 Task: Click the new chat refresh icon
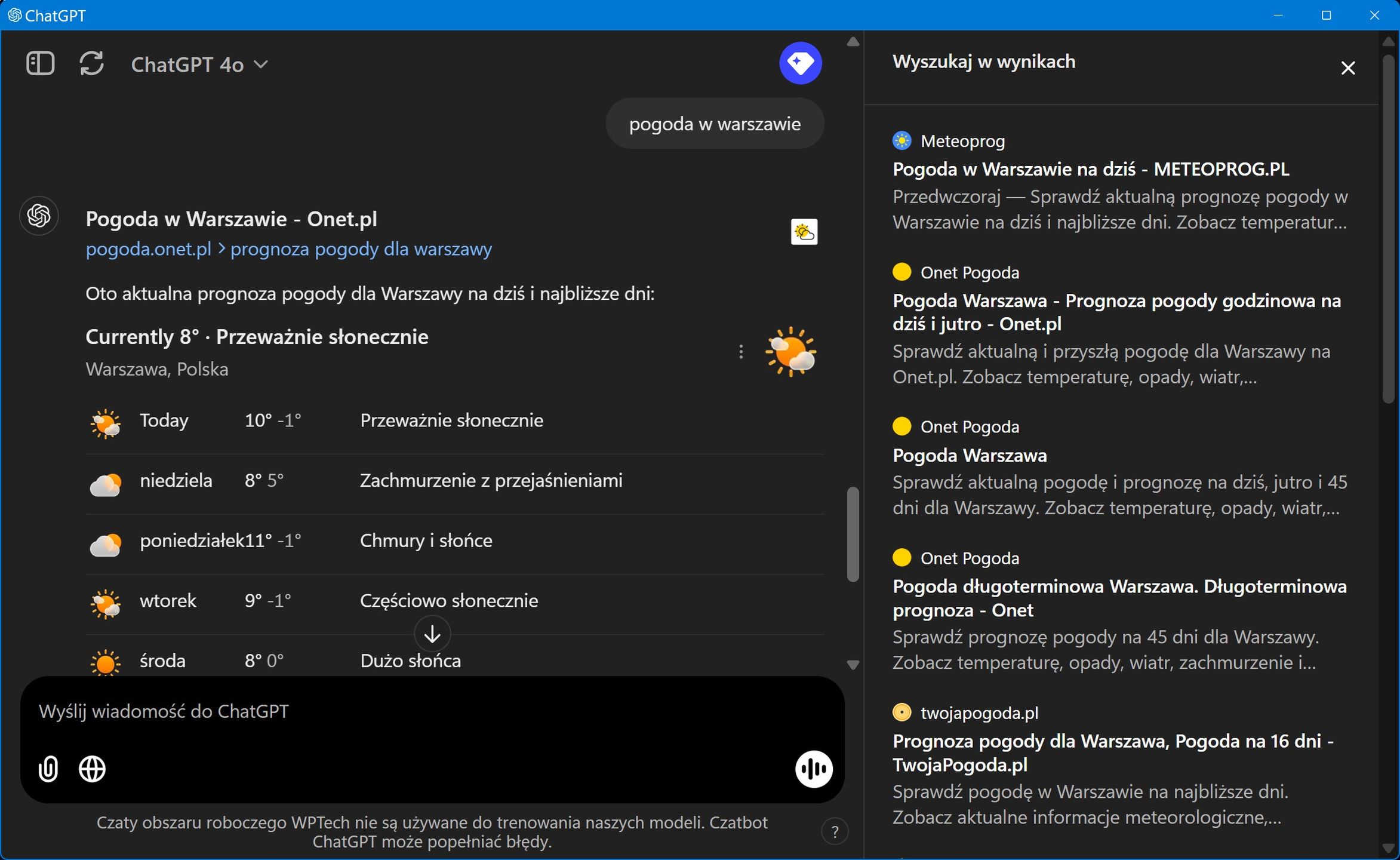click(x=91, y=63)
